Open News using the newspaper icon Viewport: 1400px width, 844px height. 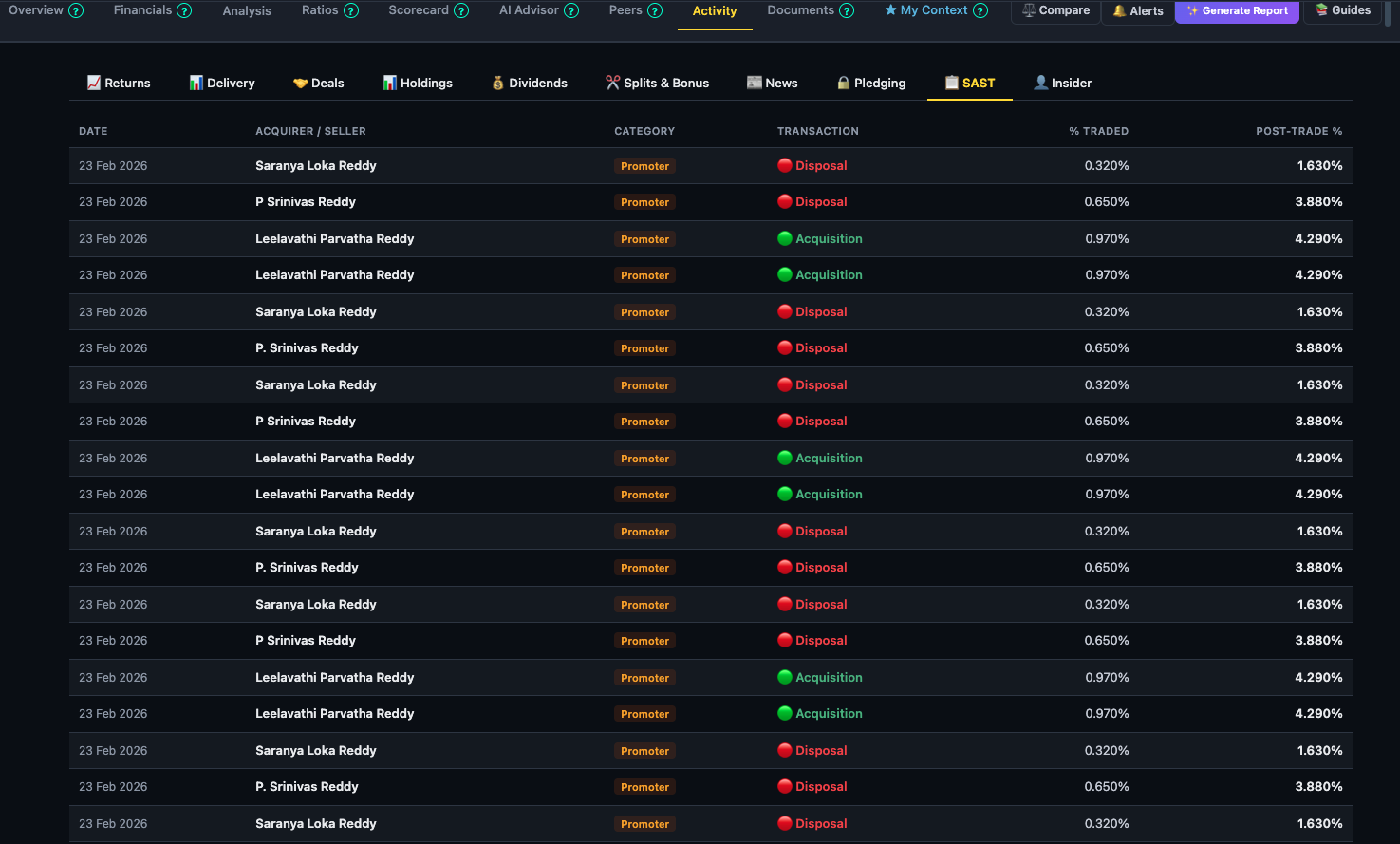[755, 83]
